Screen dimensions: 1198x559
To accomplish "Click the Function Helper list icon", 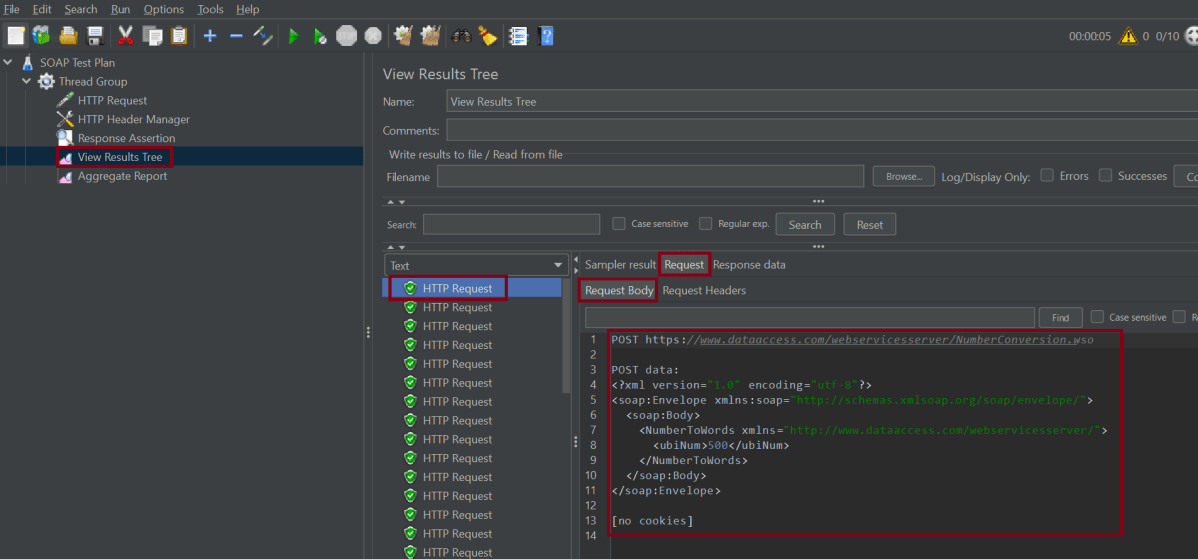I will pos(518,36).
